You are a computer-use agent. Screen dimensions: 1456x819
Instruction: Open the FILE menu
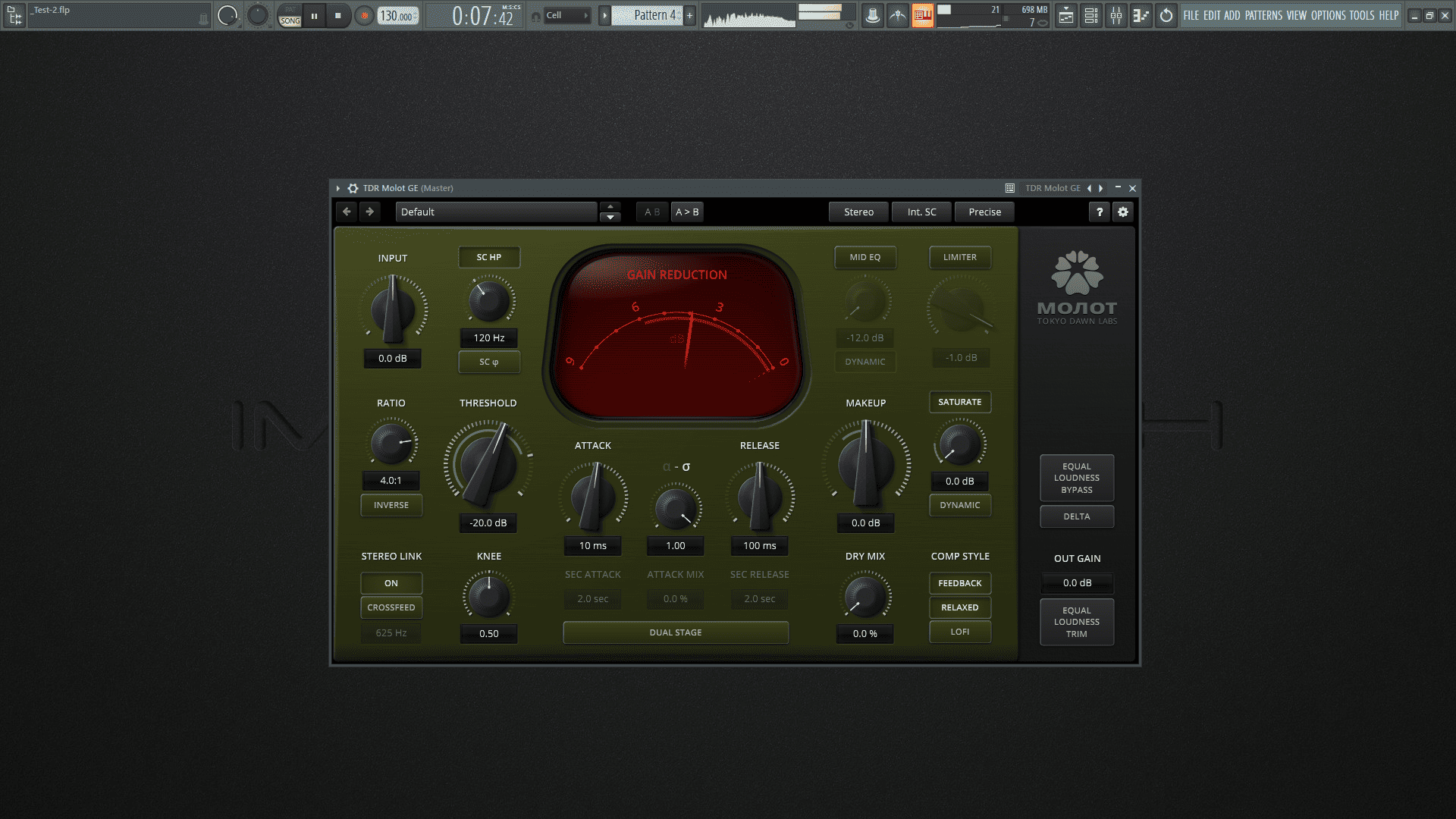pos(1191,15)
